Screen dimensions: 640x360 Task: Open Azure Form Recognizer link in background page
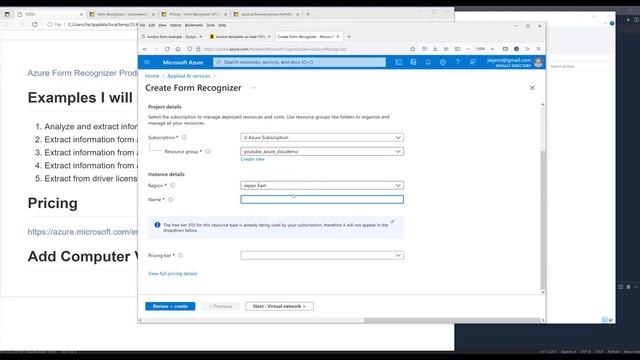pyautogui.click(x=82, y=73)
